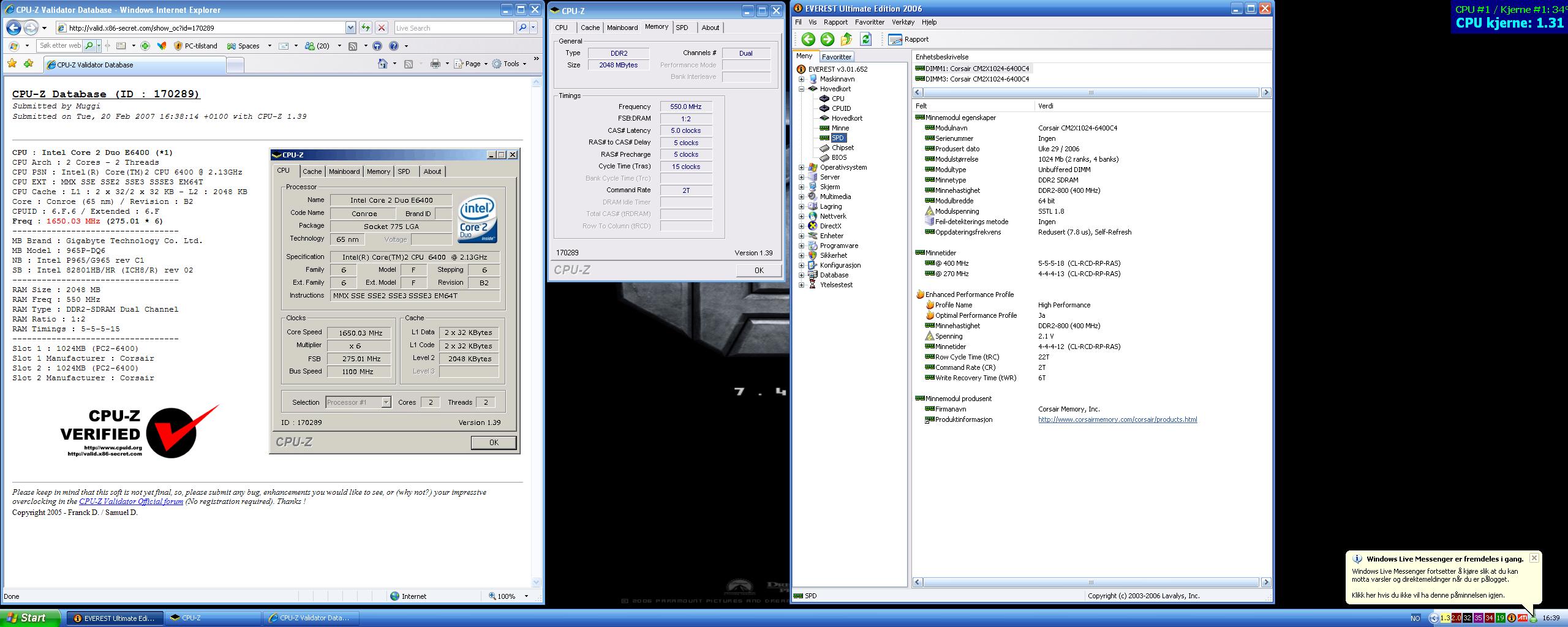Viewport: 1568px width, 627px height.
Task: Click the EVEREST device list horizontal scrollbar
Action: [1091, 92]
